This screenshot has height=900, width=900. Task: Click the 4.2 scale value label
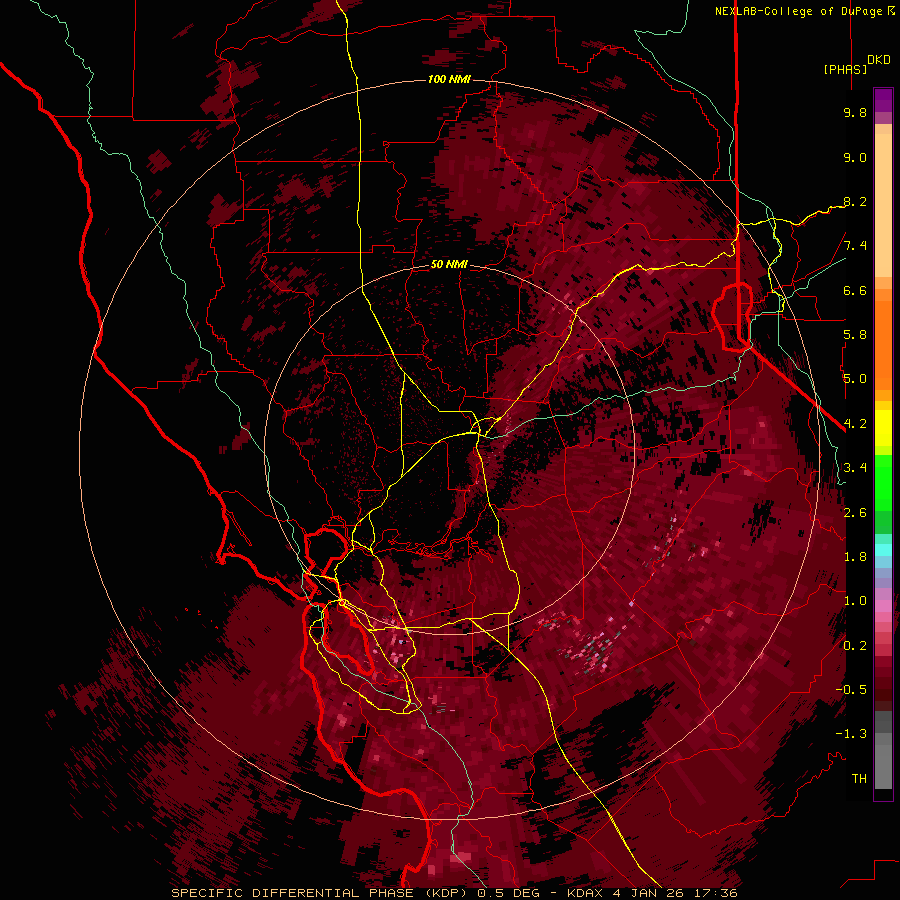click(x=855, y=424)
